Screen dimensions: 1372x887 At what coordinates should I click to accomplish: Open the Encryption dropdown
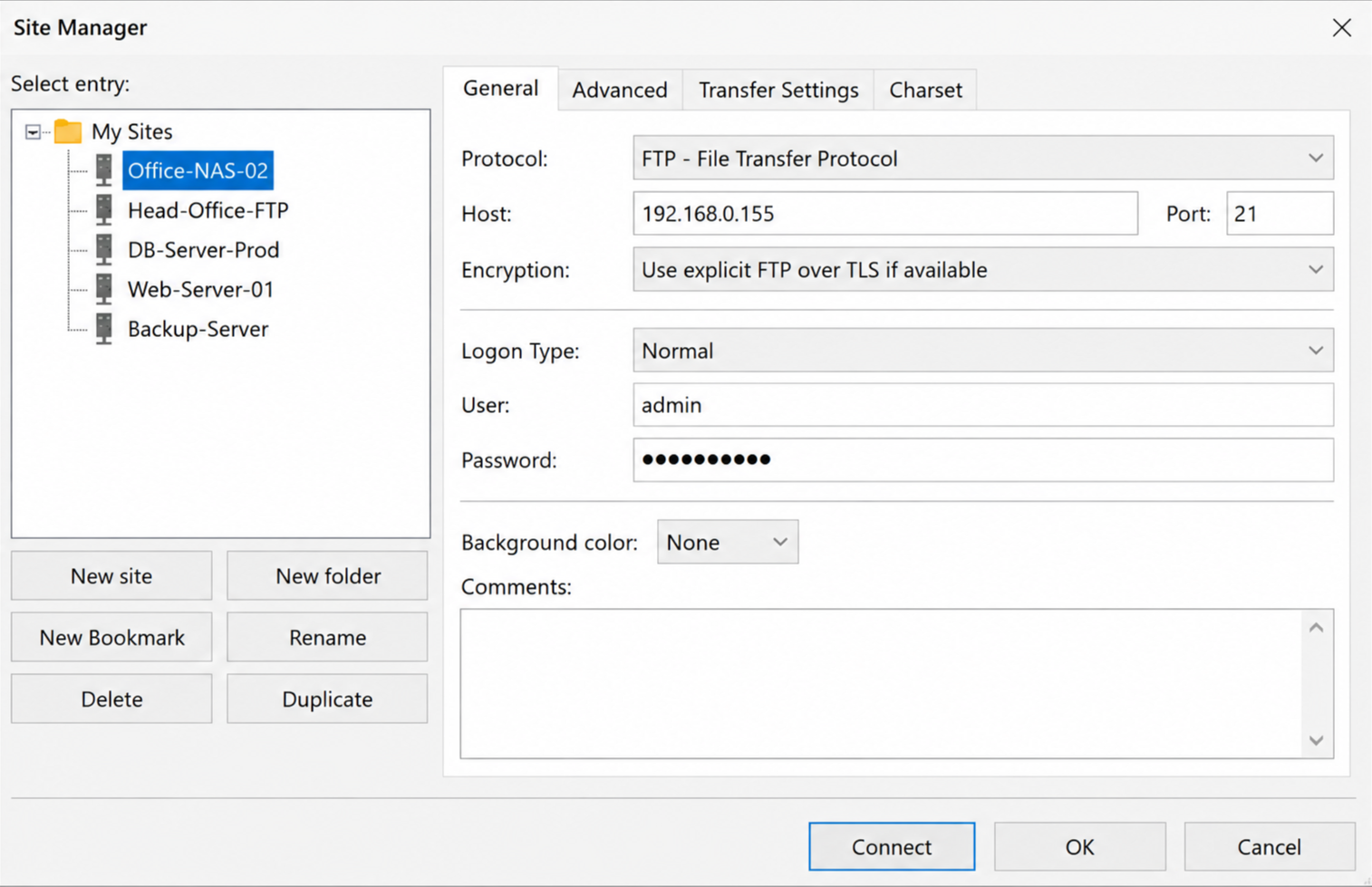983,270
